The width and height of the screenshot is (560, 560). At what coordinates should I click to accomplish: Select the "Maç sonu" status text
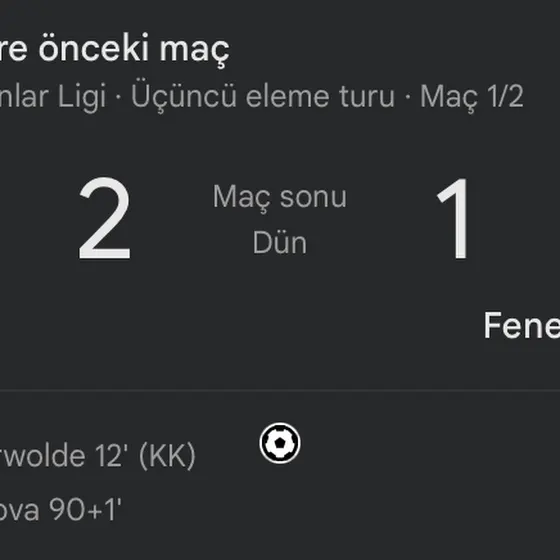pyautogui.click(x=280, y=197)
